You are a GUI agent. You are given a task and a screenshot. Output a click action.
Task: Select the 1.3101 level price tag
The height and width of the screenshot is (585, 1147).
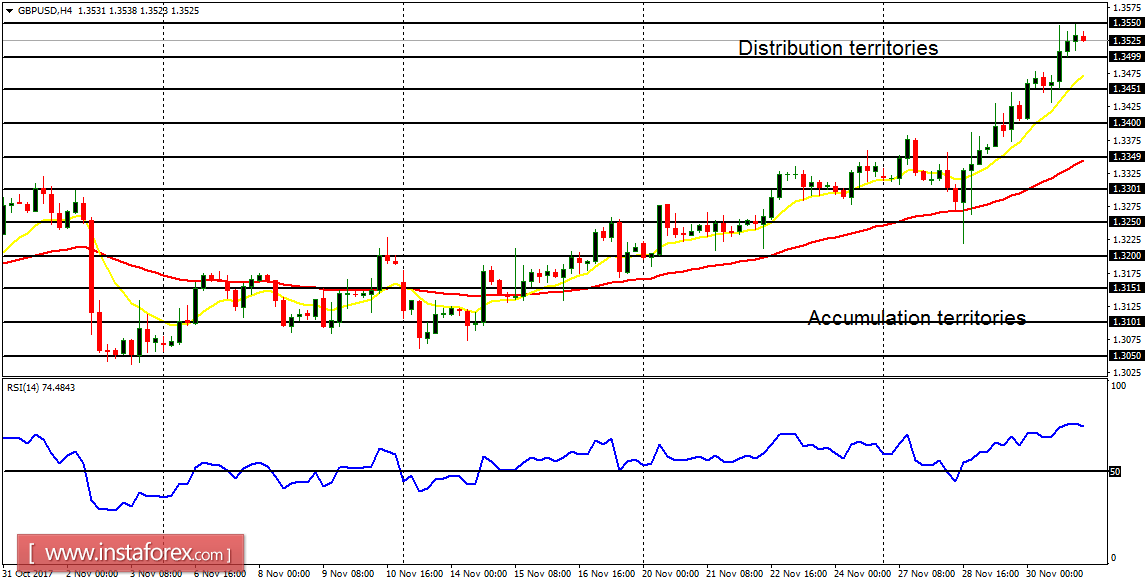[1127, 322]
